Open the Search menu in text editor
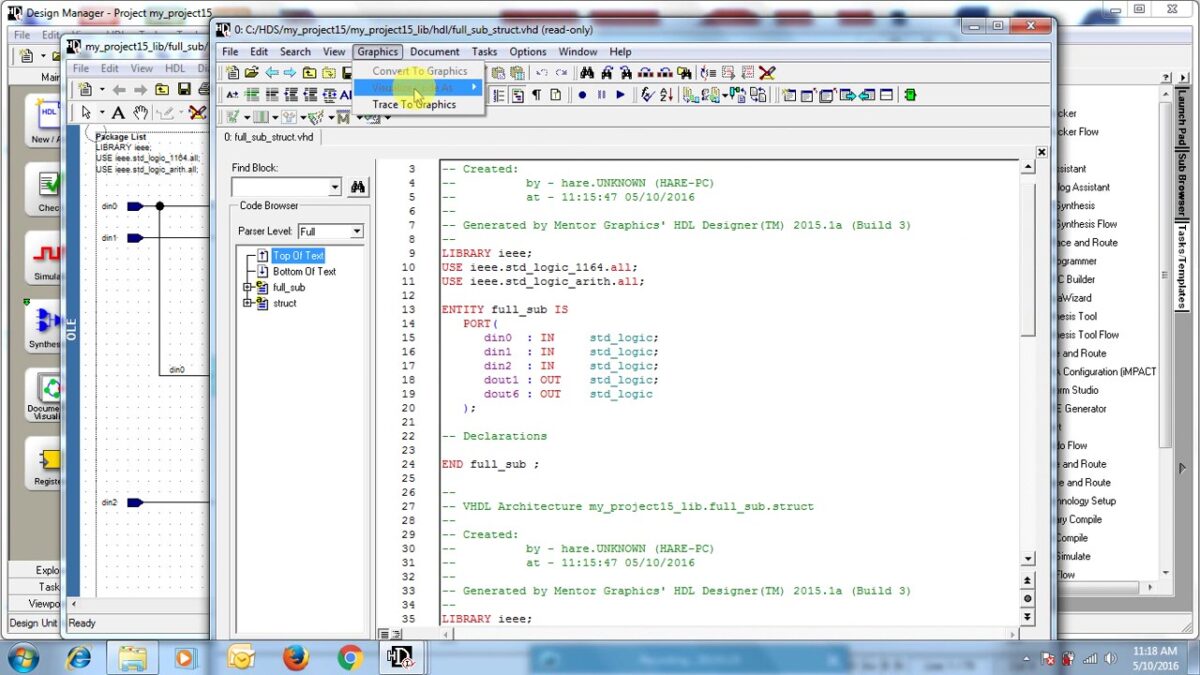1200x675 pixels. (x=295, y=52)
